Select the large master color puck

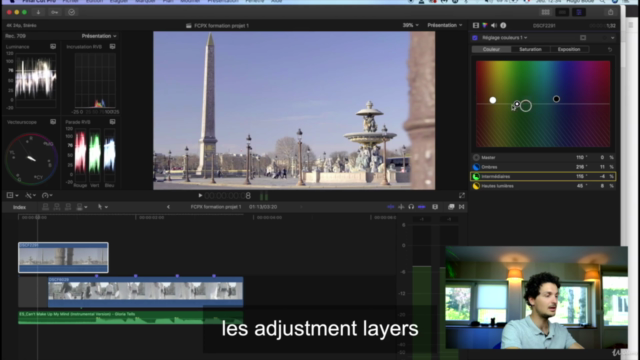[526, 106]
